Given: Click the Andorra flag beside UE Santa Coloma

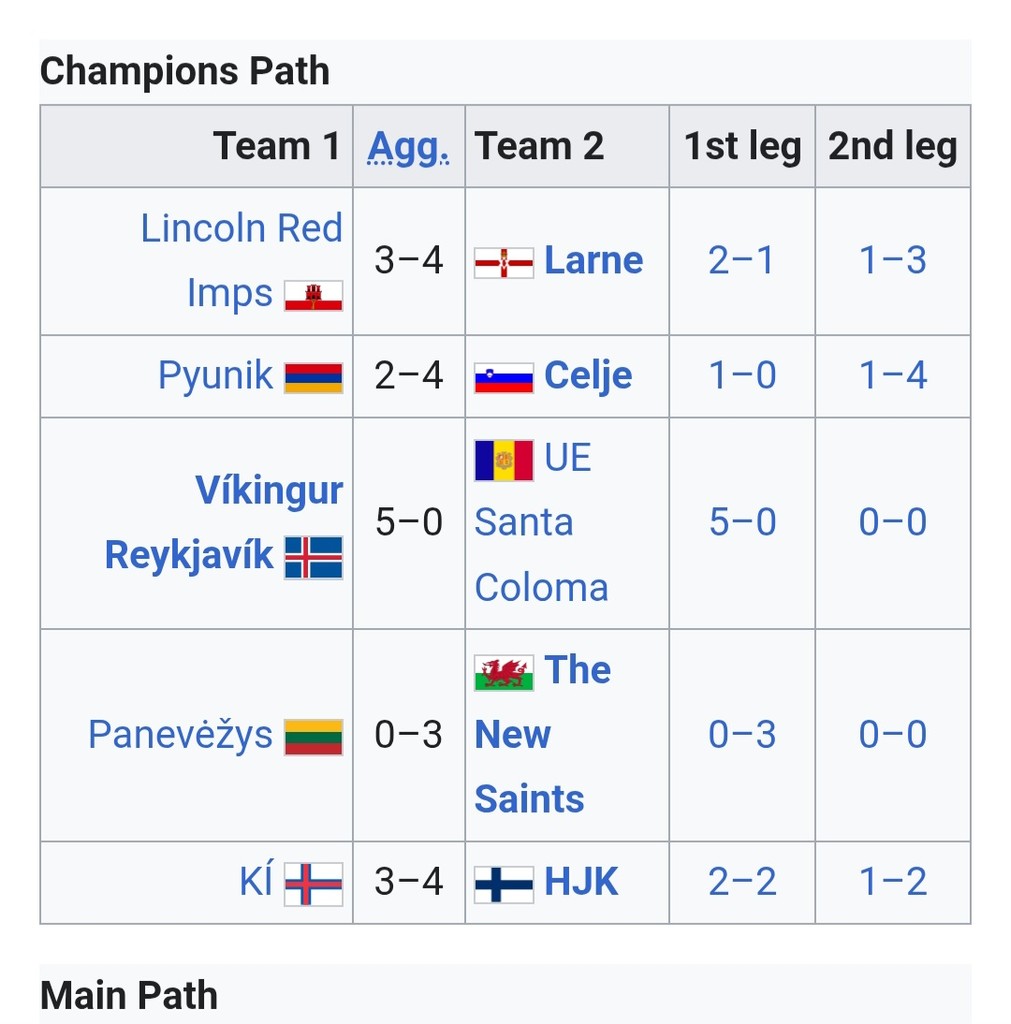Looking at the screenshot, I should (504, 460).
